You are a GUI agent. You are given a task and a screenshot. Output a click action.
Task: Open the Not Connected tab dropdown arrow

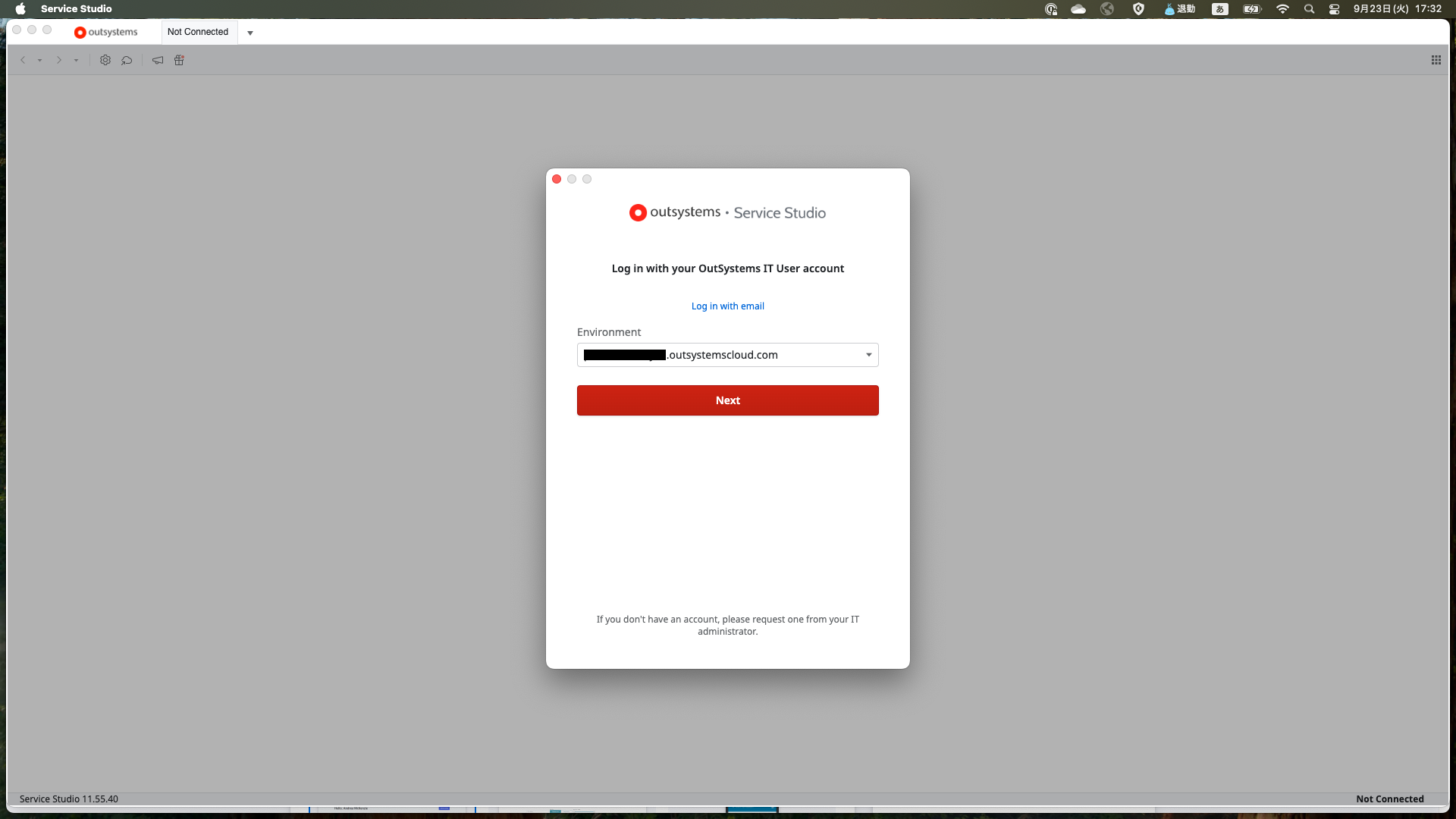point(250,33)
